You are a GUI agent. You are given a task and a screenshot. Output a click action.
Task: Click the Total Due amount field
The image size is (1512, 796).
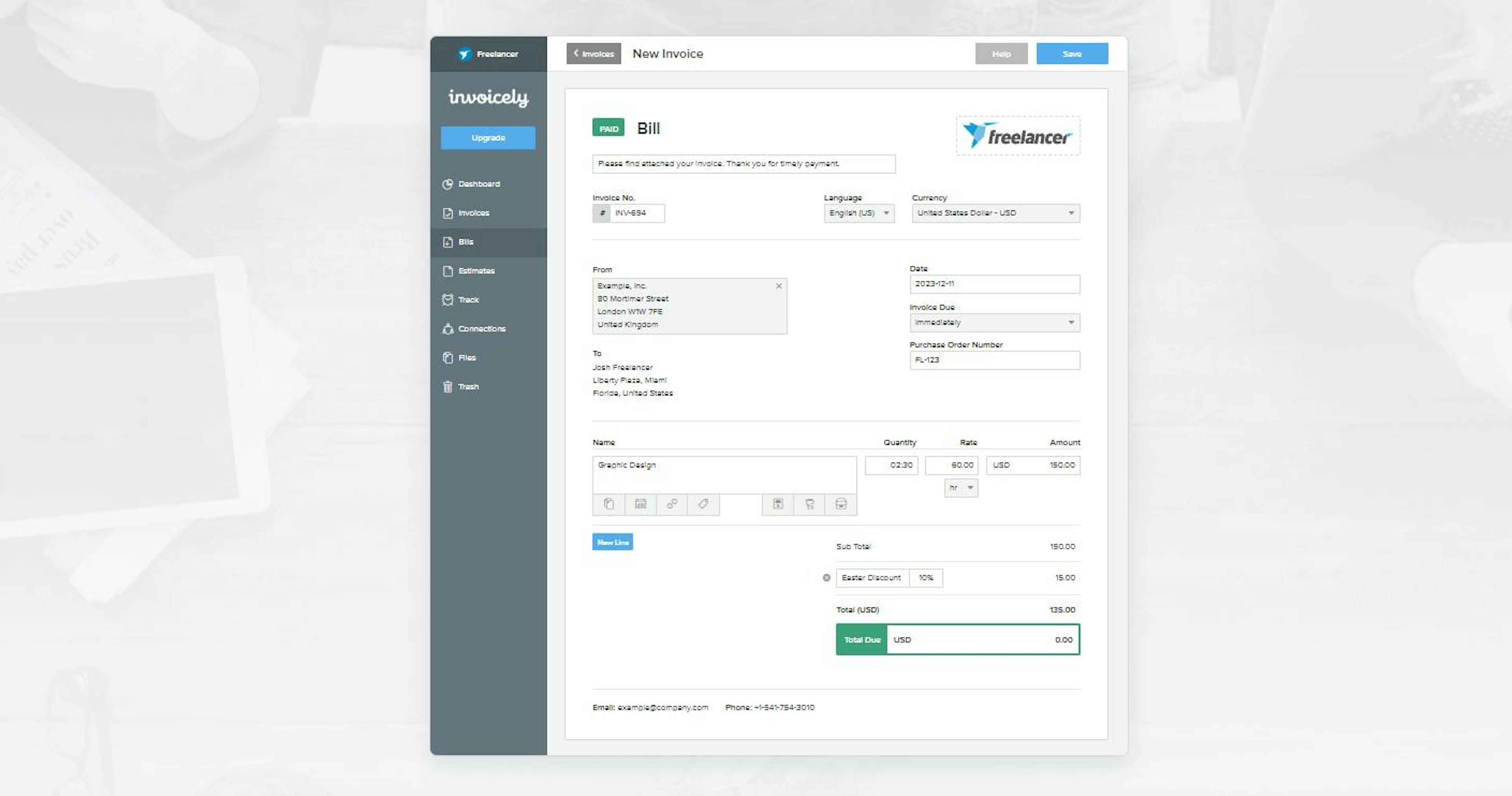982,640
